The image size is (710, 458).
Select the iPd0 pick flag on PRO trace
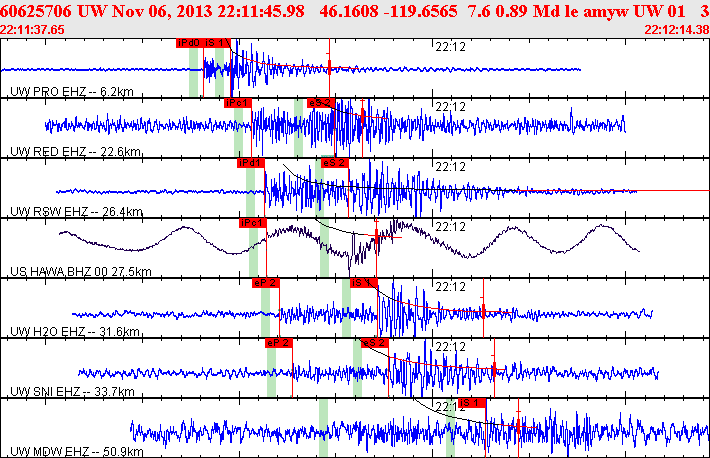190,43
